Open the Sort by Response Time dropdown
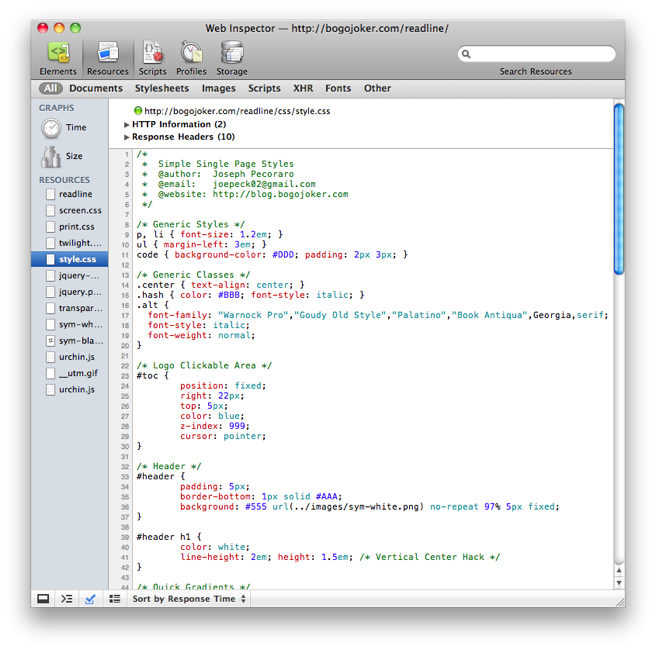Viewport: 656px width, 650px height. coord(189,599)
